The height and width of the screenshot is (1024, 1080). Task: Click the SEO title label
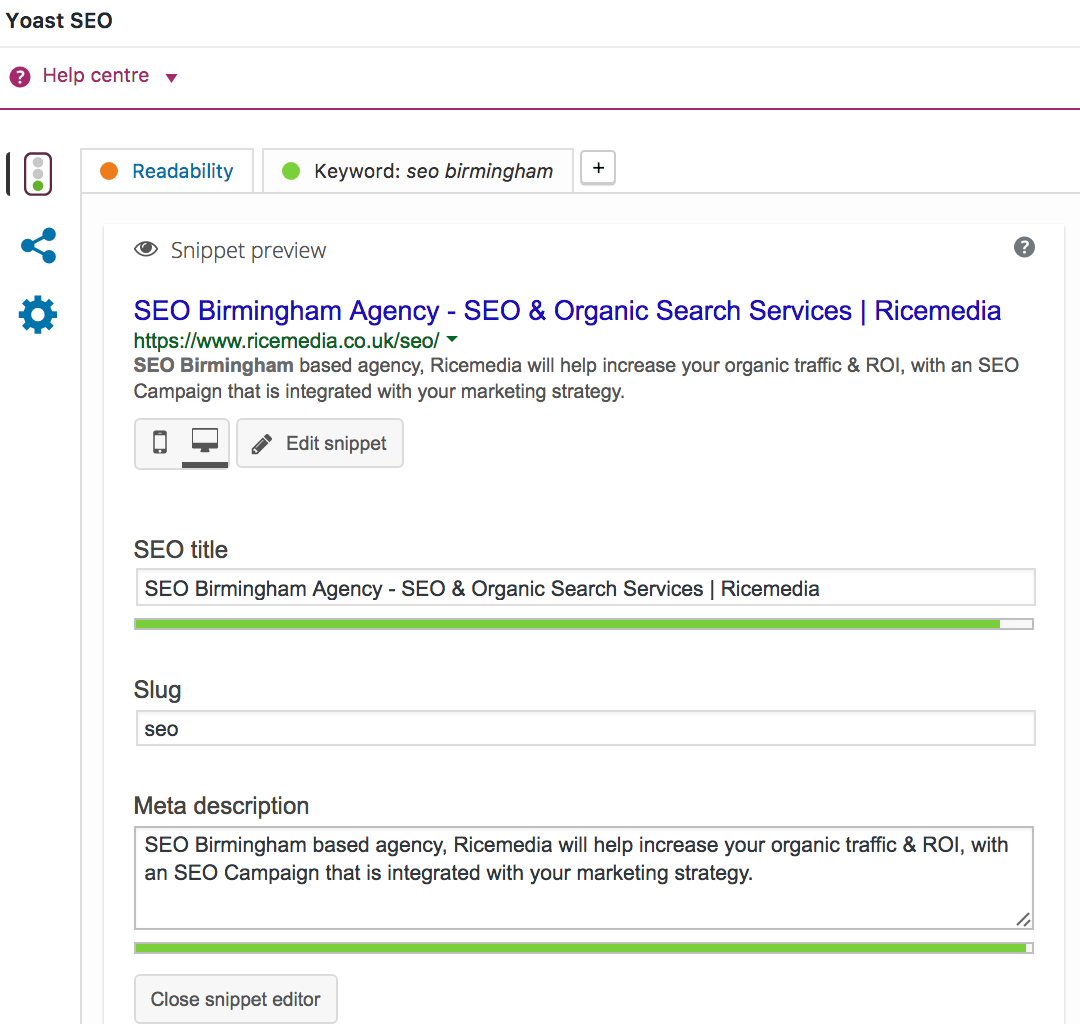click(180, 550)
